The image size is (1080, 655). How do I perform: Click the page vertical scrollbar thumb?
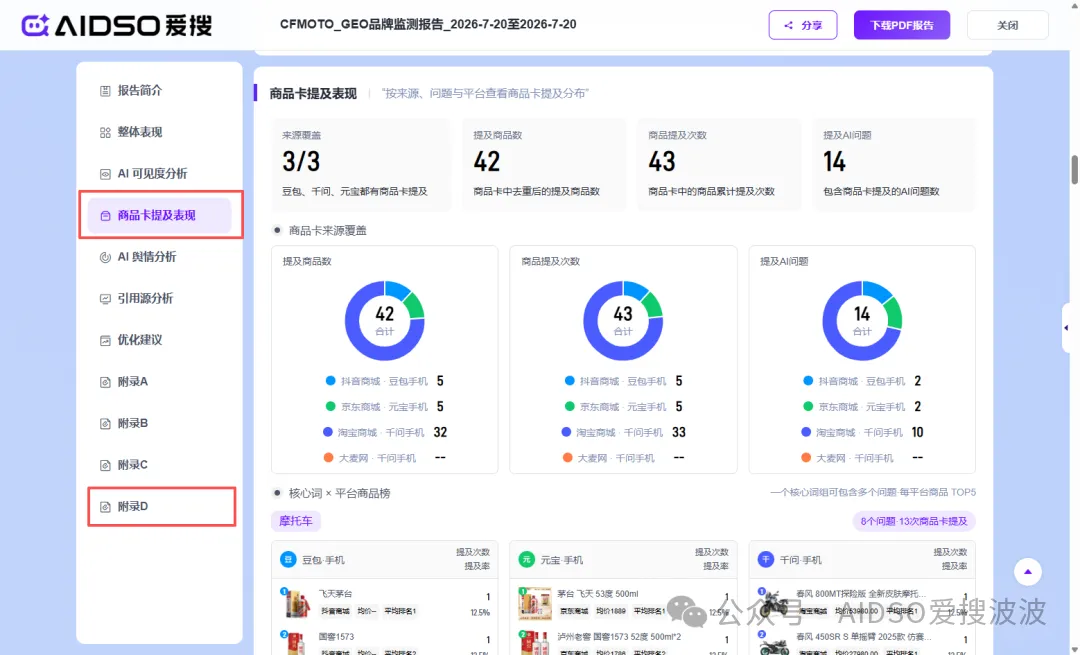tap(1074, 170)
